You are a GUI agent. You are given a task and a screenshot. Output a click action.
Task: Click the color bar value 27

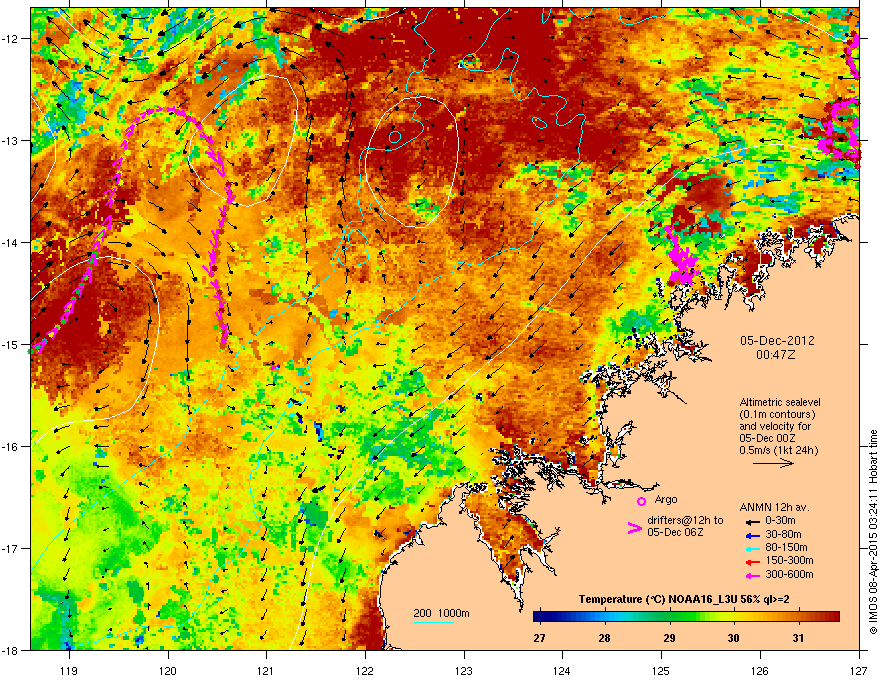(539, 638)
